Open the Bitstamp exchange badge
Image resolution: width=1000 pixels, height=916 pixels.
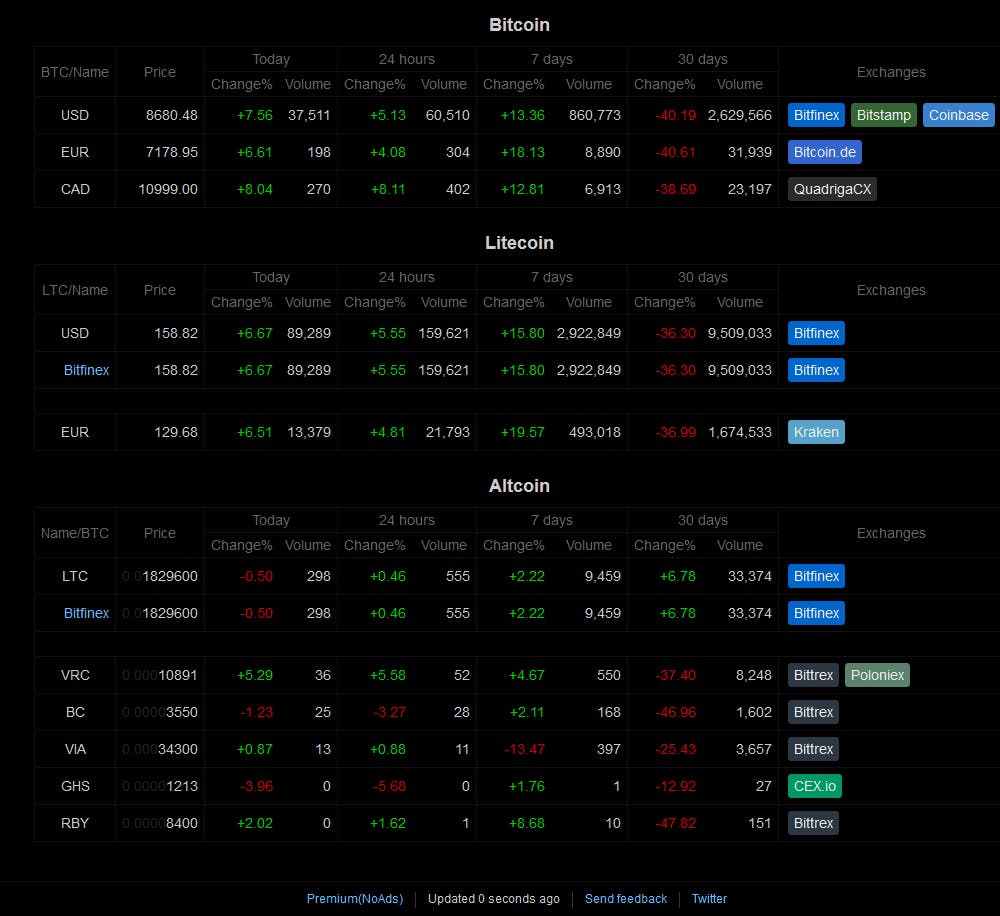[883, 115]
